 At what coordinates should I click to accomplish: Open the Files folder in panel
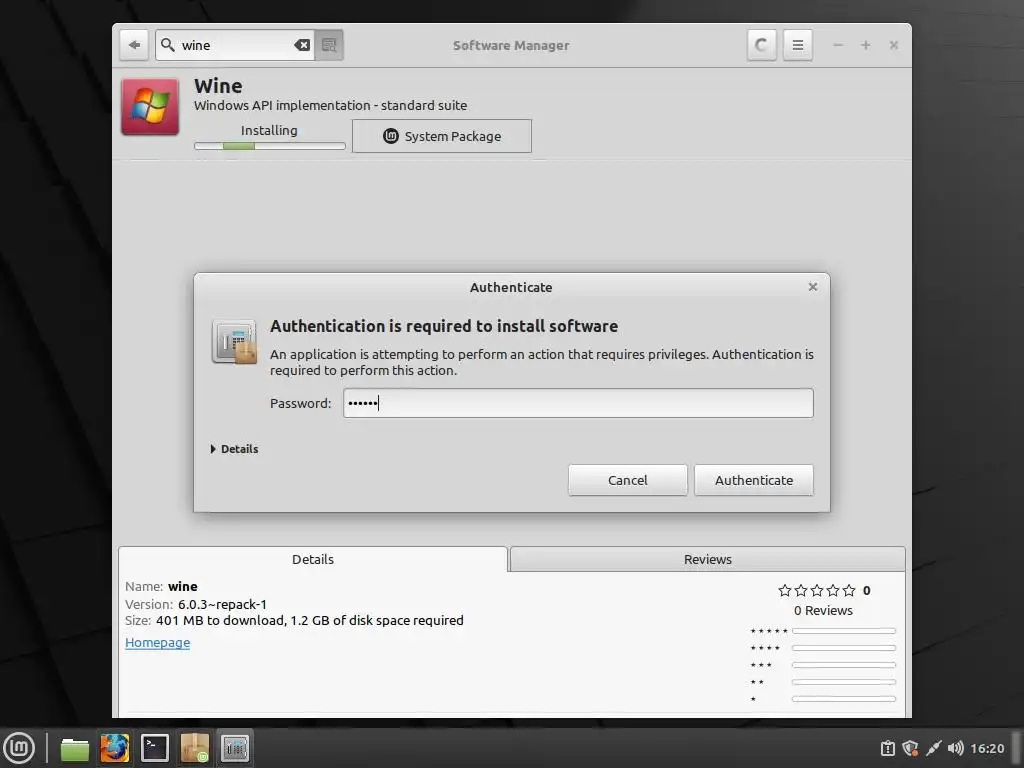coord(74,748)
